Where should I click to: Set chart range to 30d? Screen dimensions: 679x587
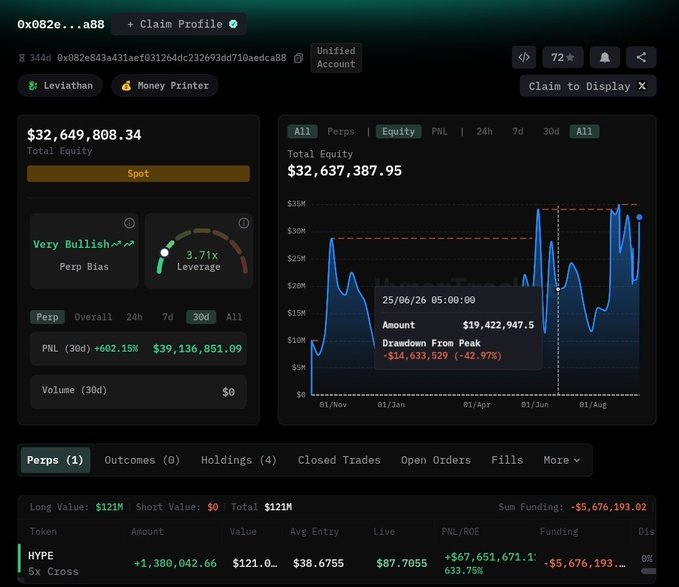551,132
